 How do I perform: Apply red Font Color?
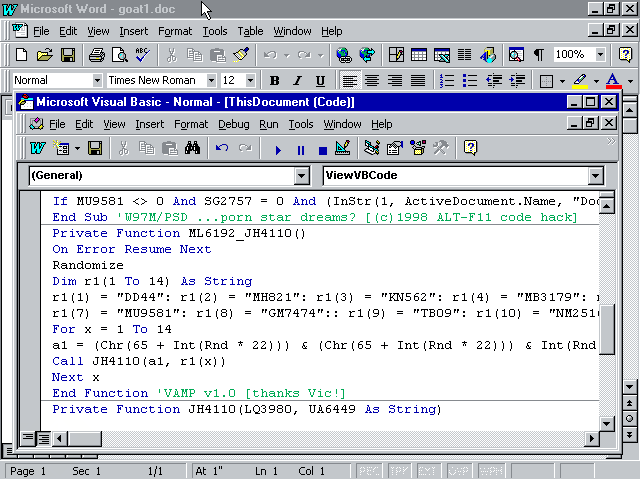click(x=613, y=80)
